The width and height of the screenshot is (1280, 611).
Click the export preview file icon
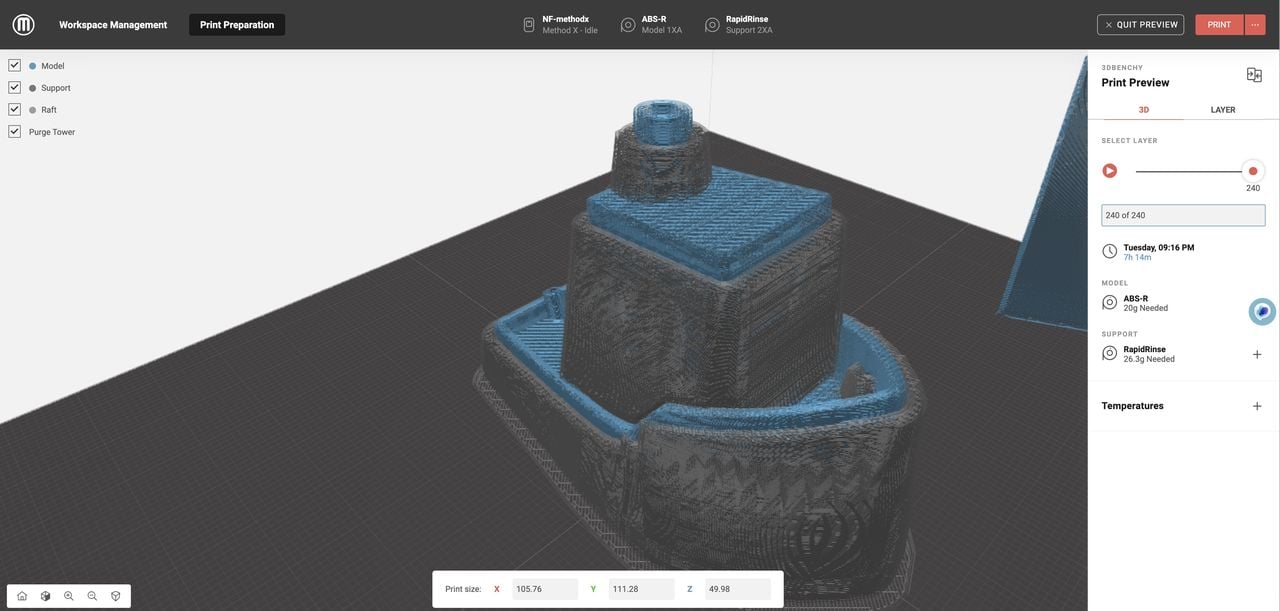coord(1254,75)
